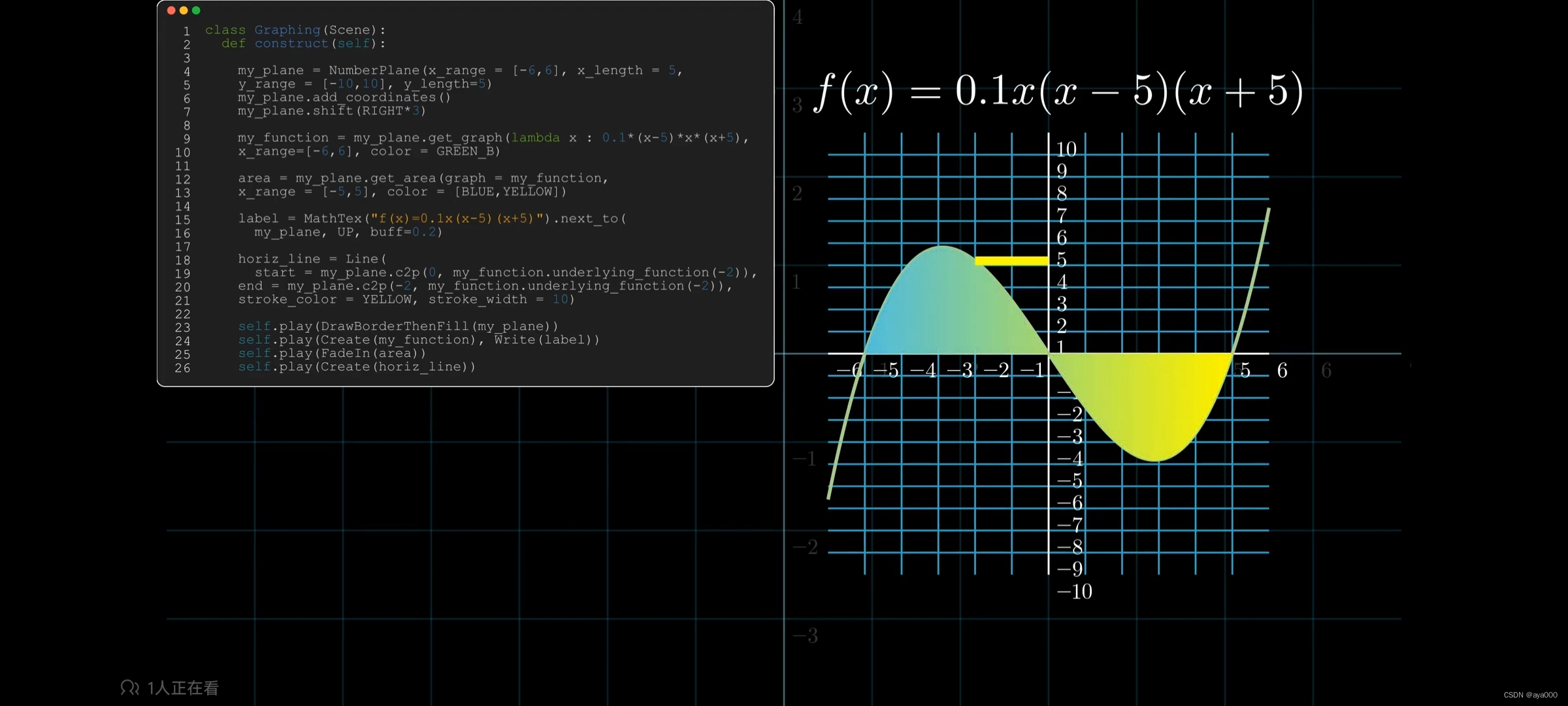
Task: Click the 'def construct(self):' code line
Action: tap(303, 44)
